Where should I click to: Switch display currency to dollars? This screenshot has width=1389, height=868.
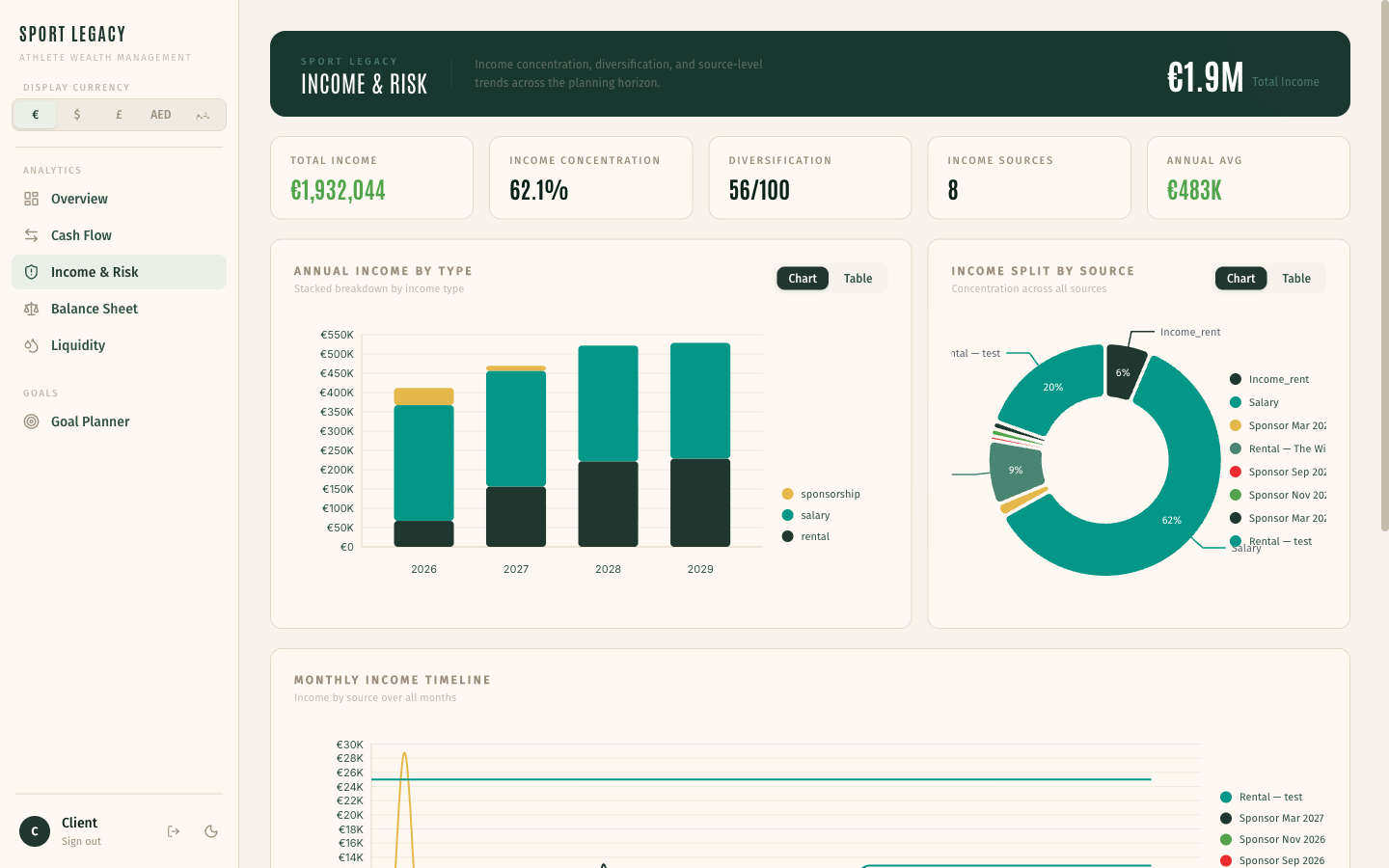(x=76, y=114)
